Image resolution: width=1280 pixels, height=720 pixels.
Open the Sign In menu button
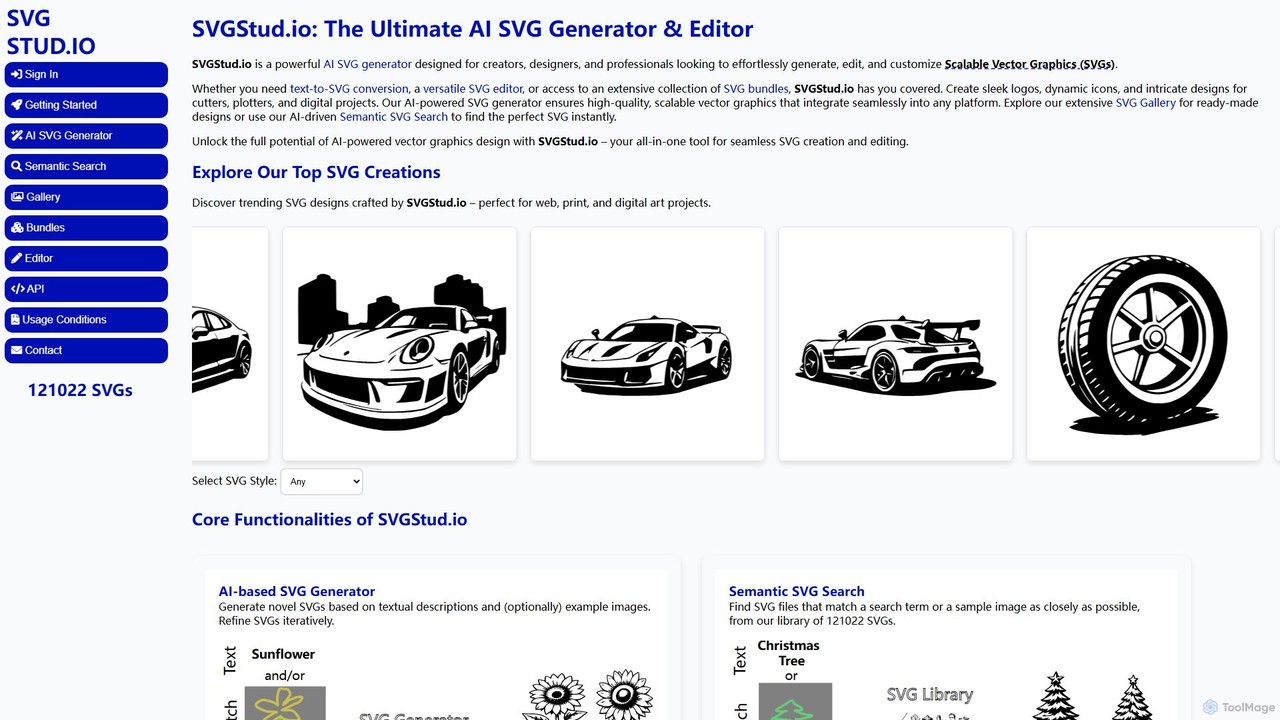tap(86, 74)
